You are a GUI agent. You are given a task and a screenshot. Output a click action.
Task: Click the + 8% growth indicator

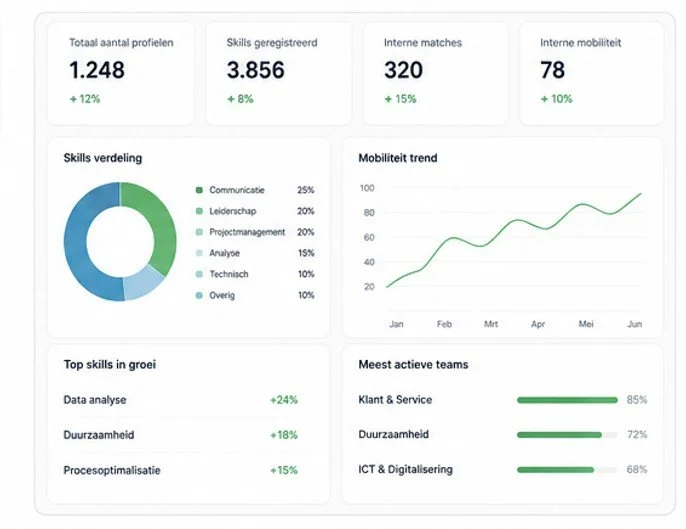point(240,99)
